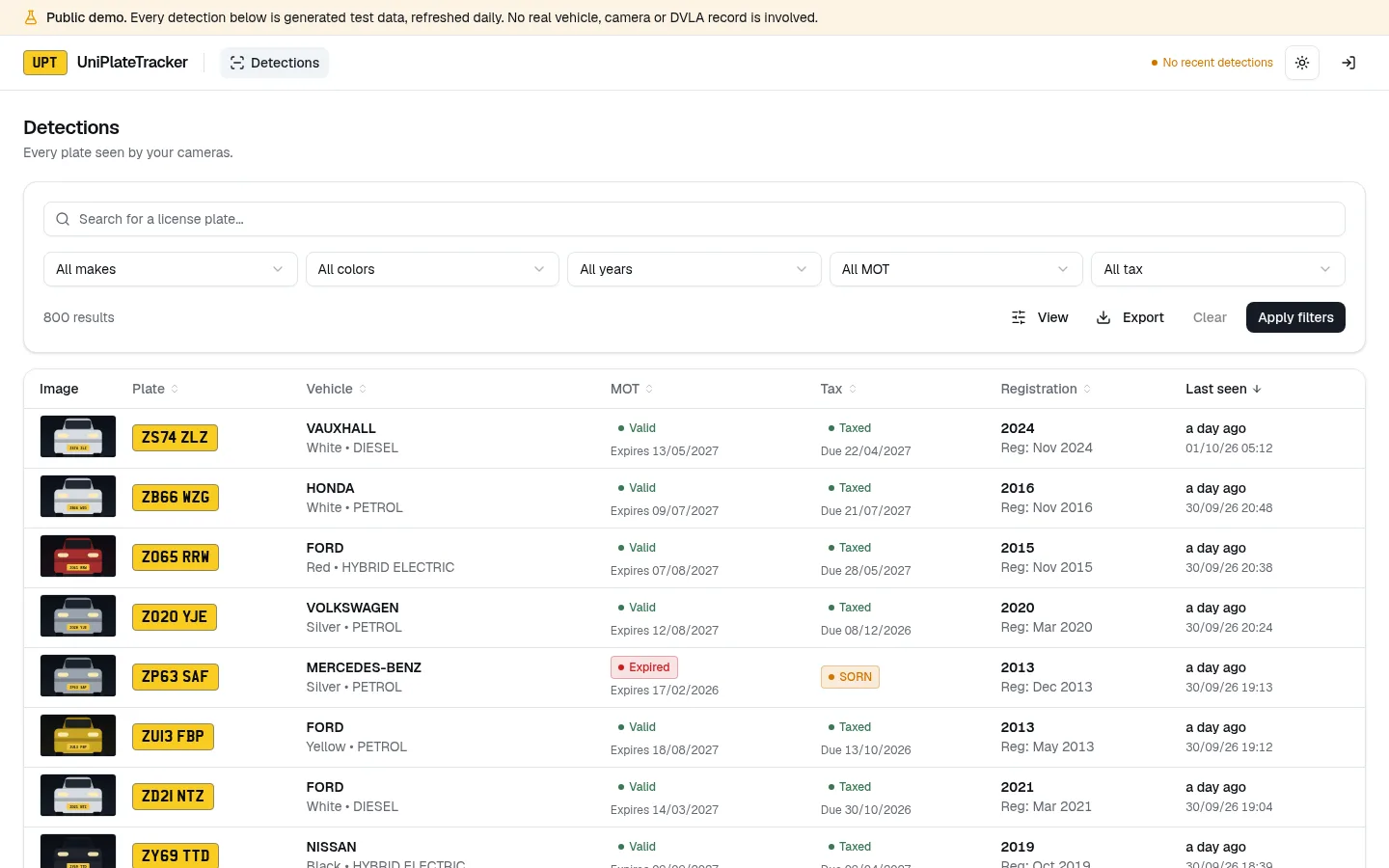Screen dimensions: 1389x868
Task: Focus the license plate search field
Action: 694,219
